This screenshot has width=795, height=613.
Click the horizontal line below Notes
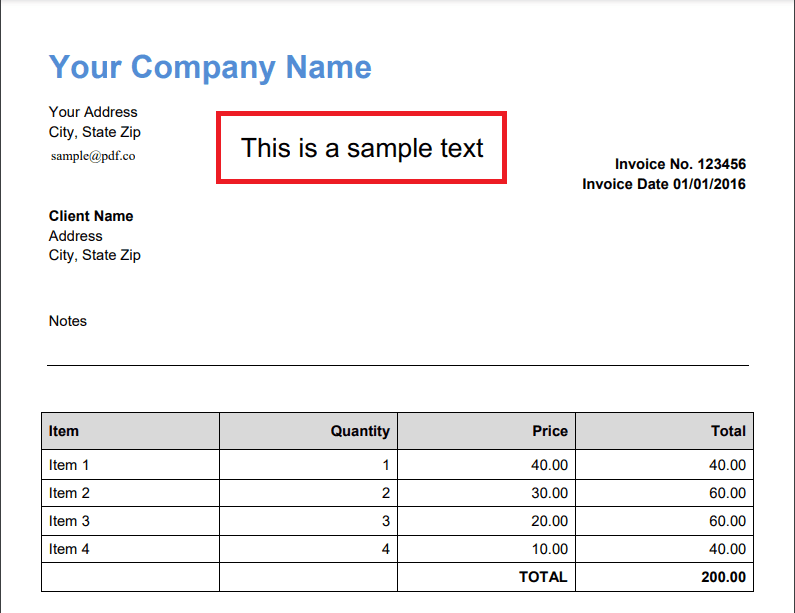pos(398,366)
